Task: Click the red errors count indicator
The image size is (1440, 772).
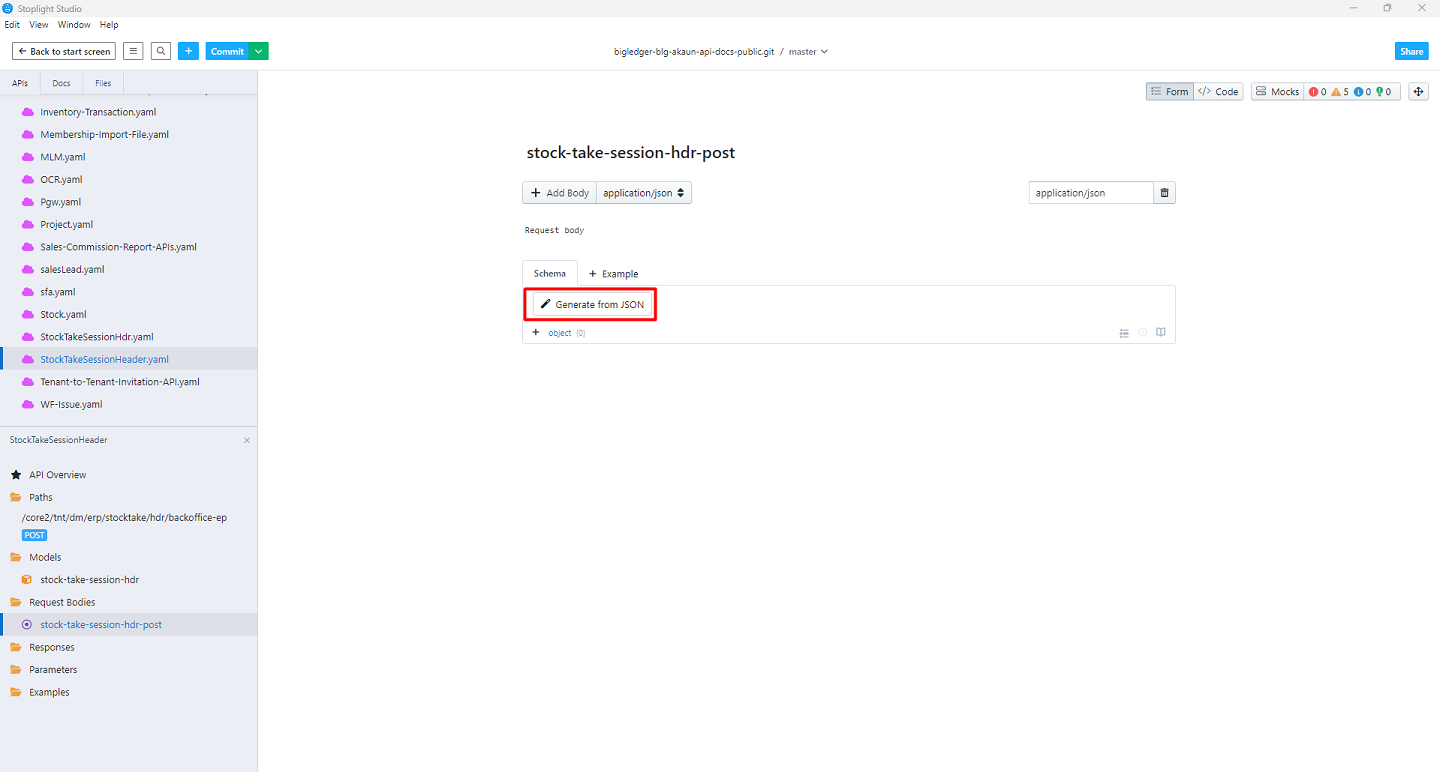Action: coord(1317,91)
